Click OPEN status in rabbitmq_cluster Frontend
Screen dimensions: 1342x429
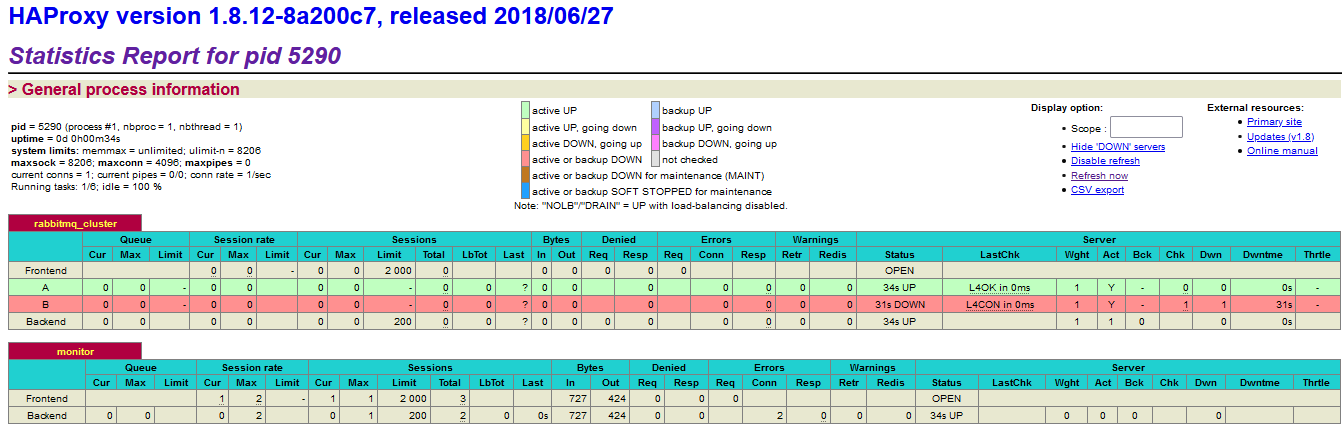899,271
